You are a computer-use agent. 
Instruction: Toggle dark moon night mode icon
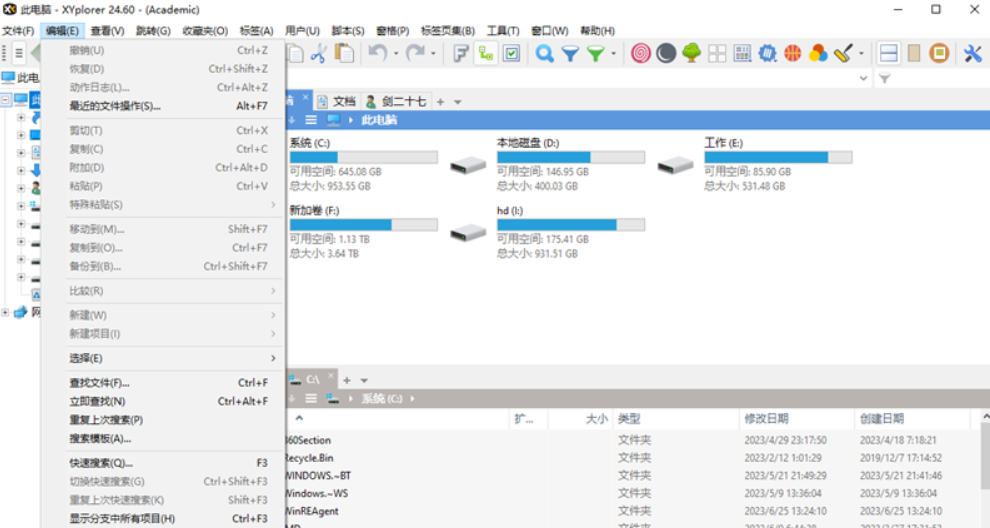click(665, 54)
